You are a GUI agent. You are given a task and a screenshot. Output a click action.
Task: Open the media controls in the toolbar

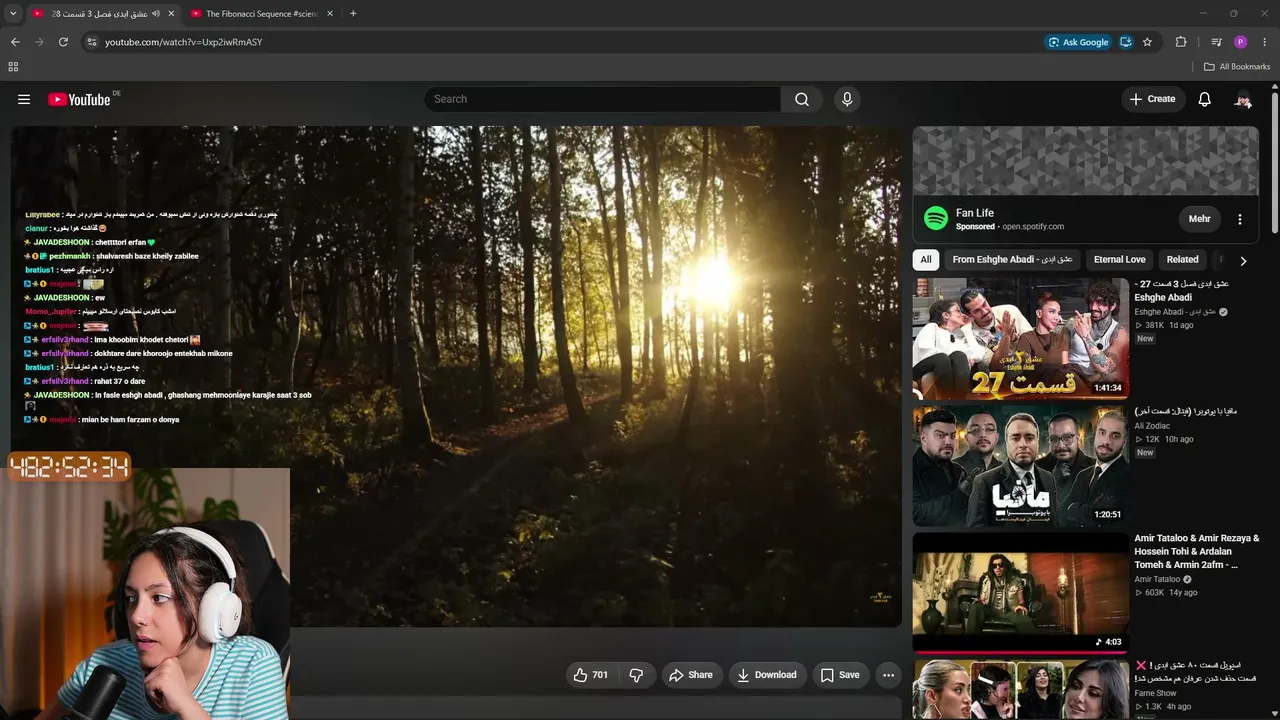1216,42
